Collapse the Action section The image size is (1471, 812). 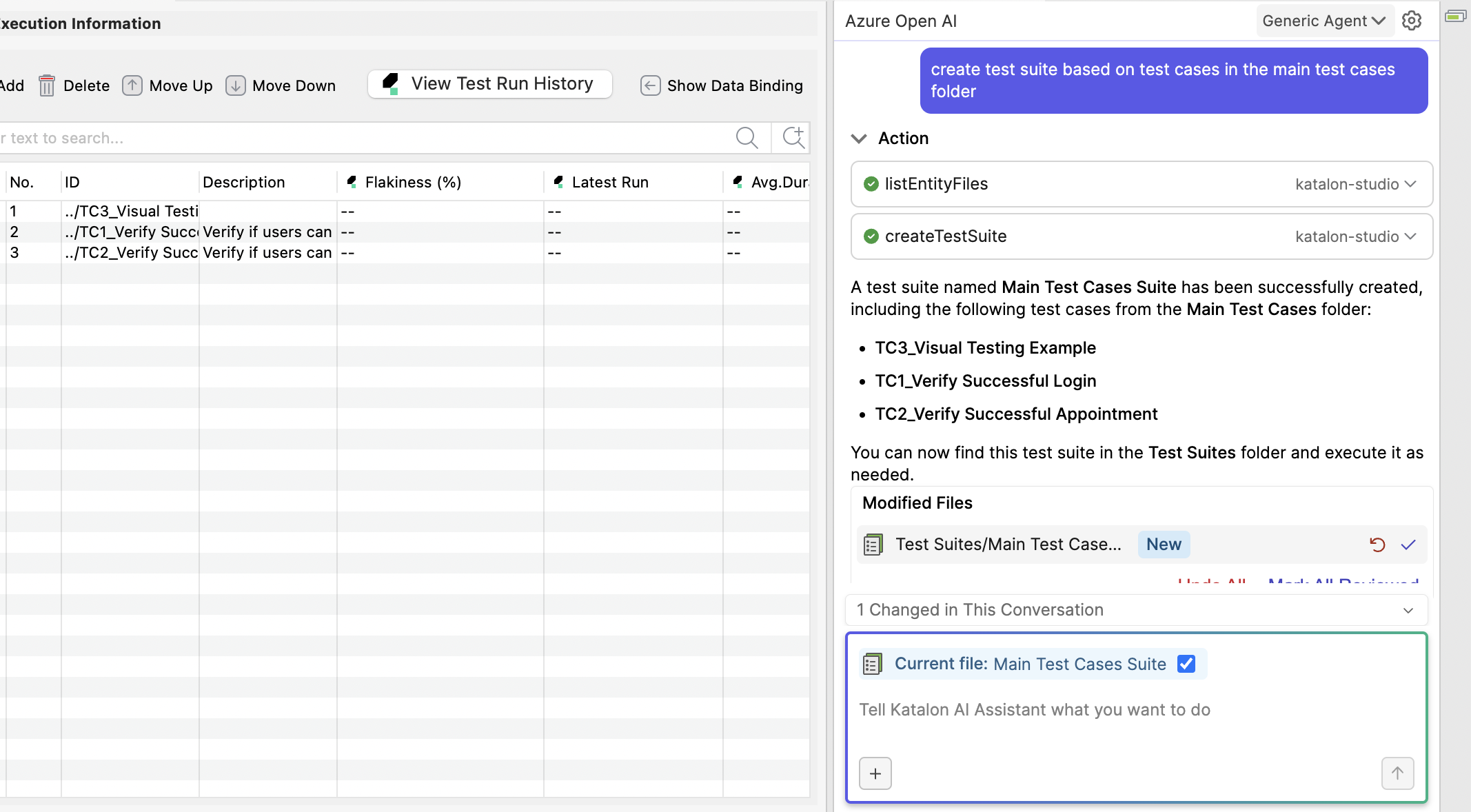[859, 139]
